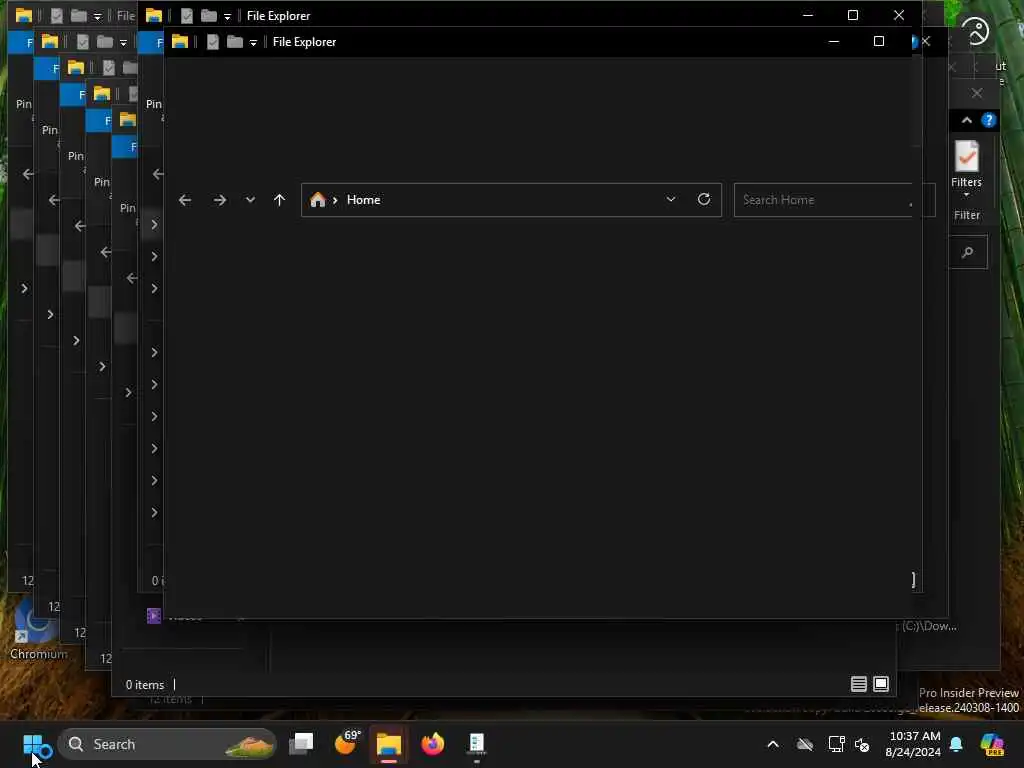Minimize the front File Explorer window
This screenshot has width=1024, height=768.
[834, 41]
